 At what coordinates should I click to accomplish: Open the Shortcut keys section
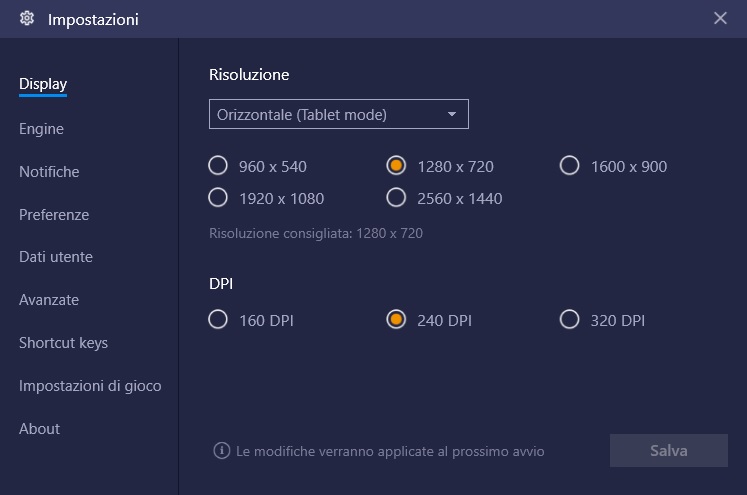(x=63, y=343)
